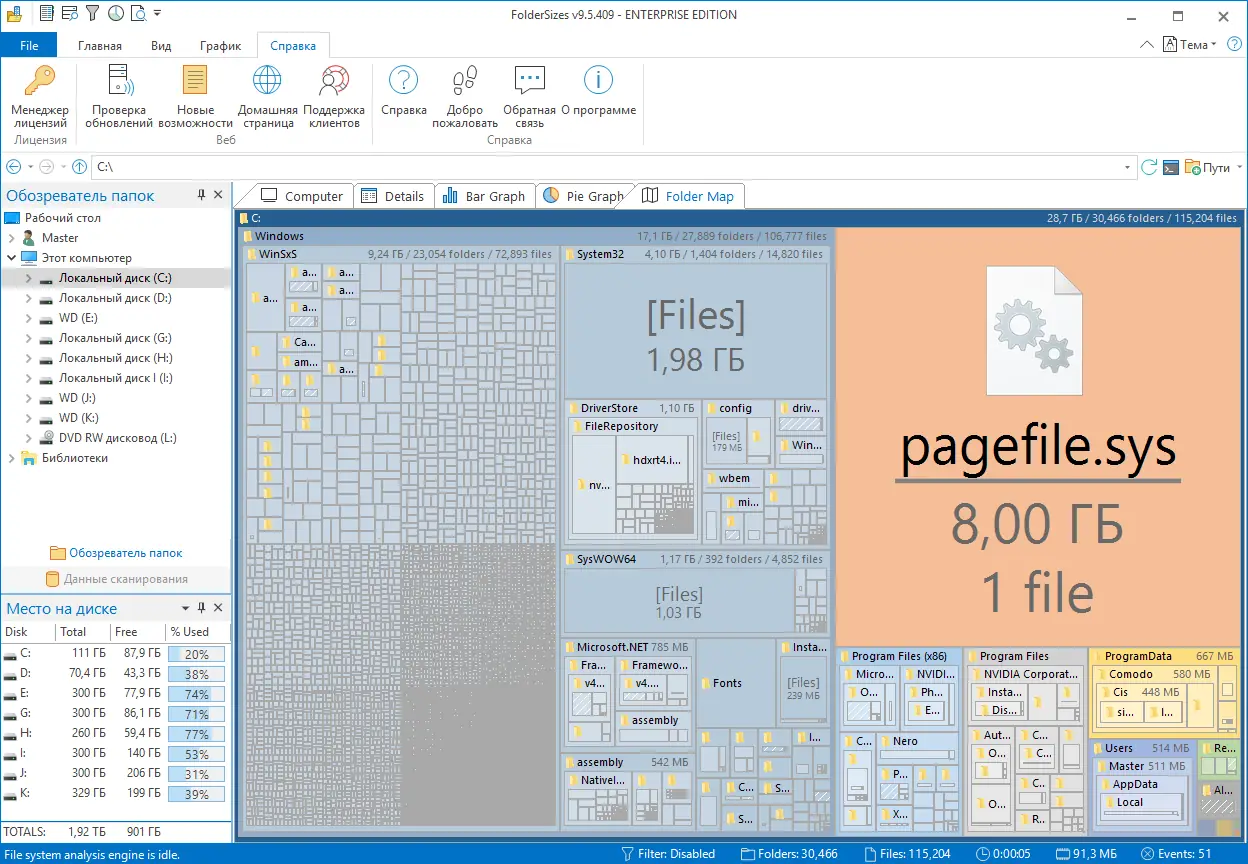Open Место на диске panel options dropdown

tap(184, 608)
